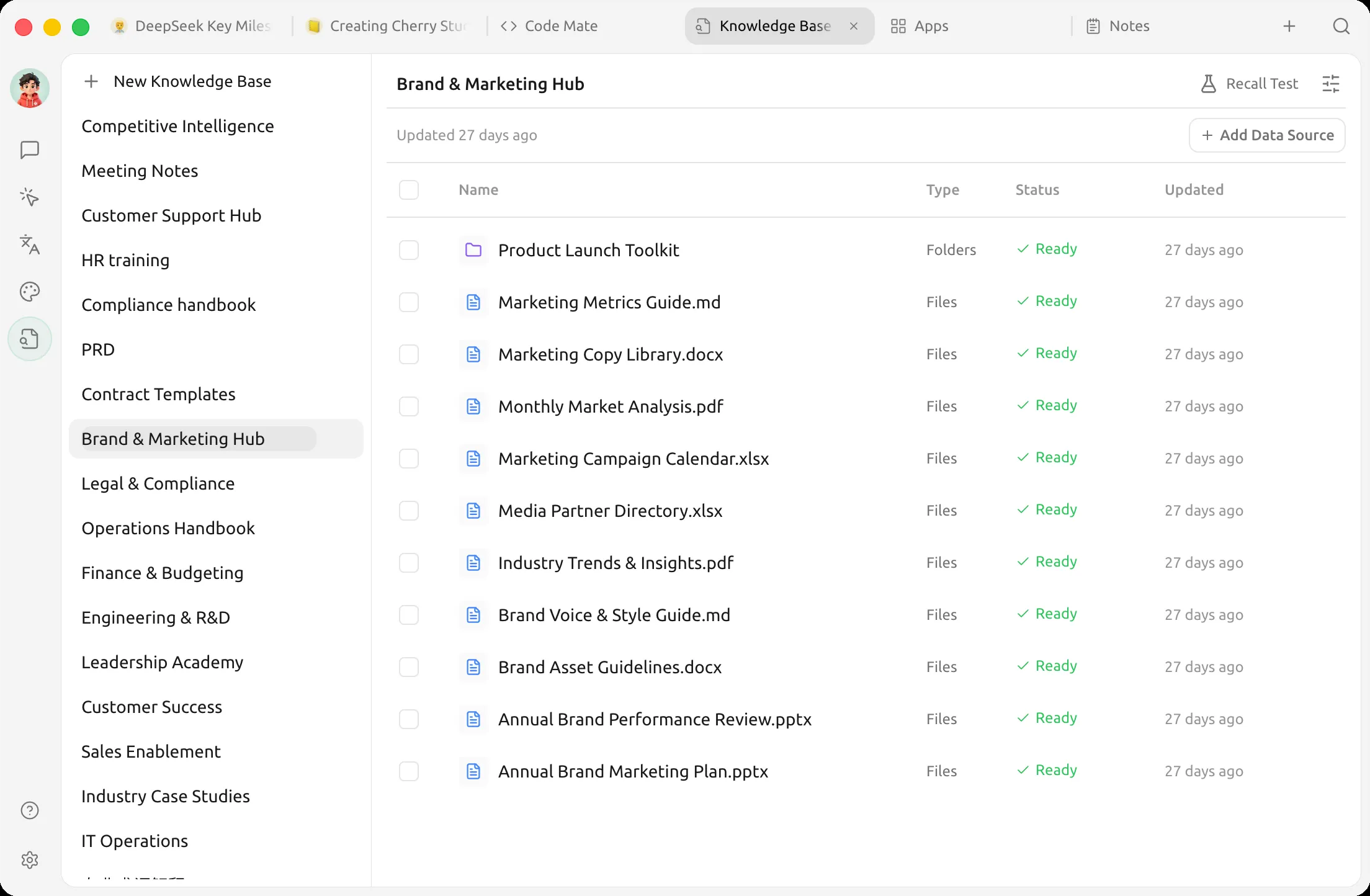The height and width of the screenshot is (896, 1370).
Task: Click the Brand Asset Guidelines.docx file name
Action: pyautogui.click(x=610, y=667)
